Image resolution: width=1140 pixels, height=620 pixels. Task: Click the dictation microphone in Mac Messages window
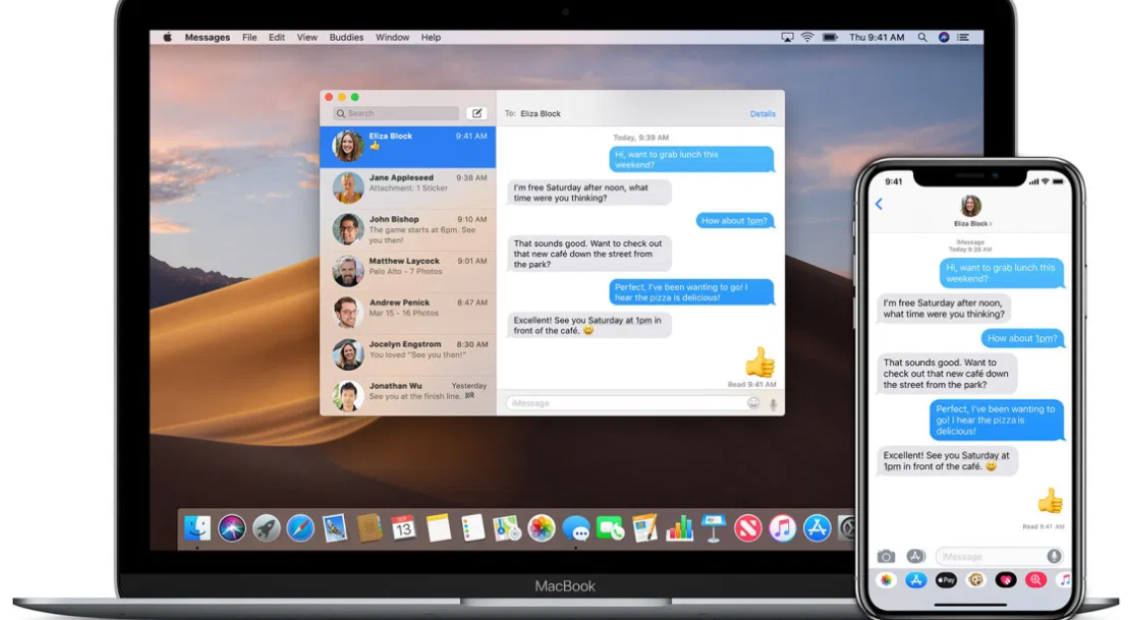(773, 404)
